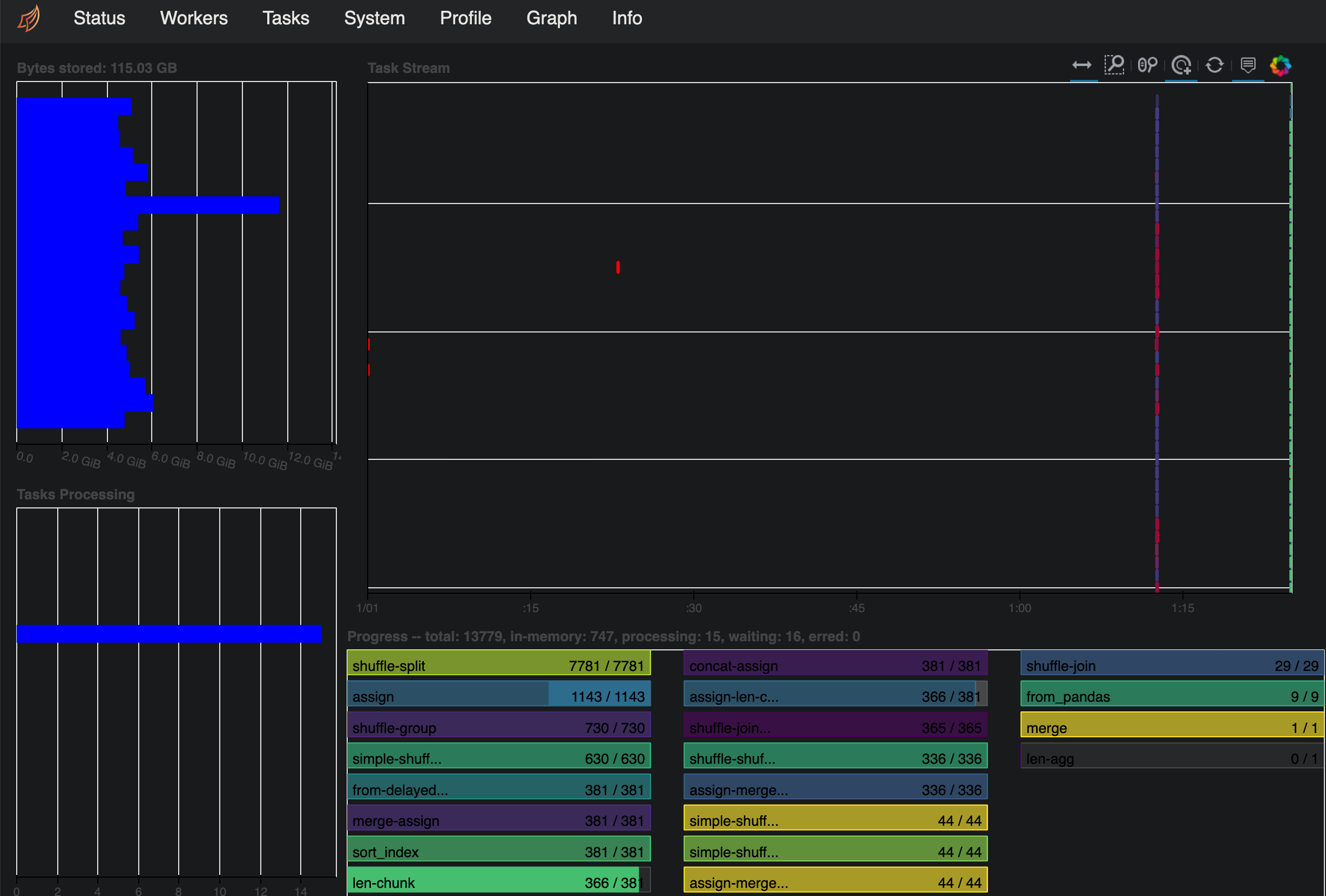The image size is (1326, 896).
Task: Switch to the Profile tab
Action: click(x=465, y=18)
